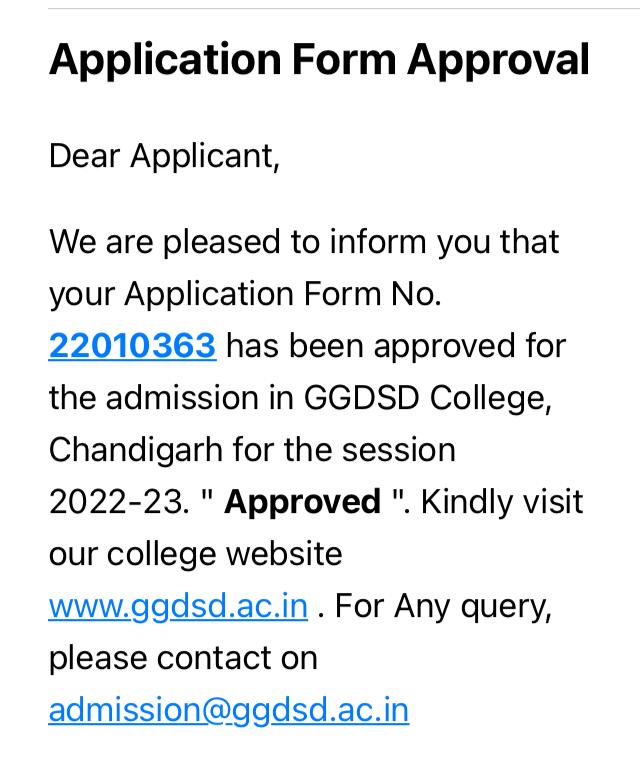This screenshot has height=766, width=640.
Task: Select the bold "Approved" status word
Action: [302, 502]
